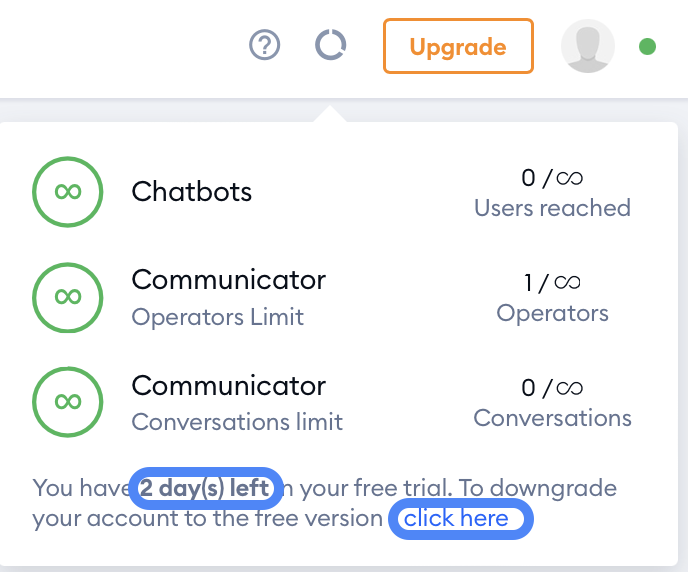Select the Chatbots label

click(192, 192)
